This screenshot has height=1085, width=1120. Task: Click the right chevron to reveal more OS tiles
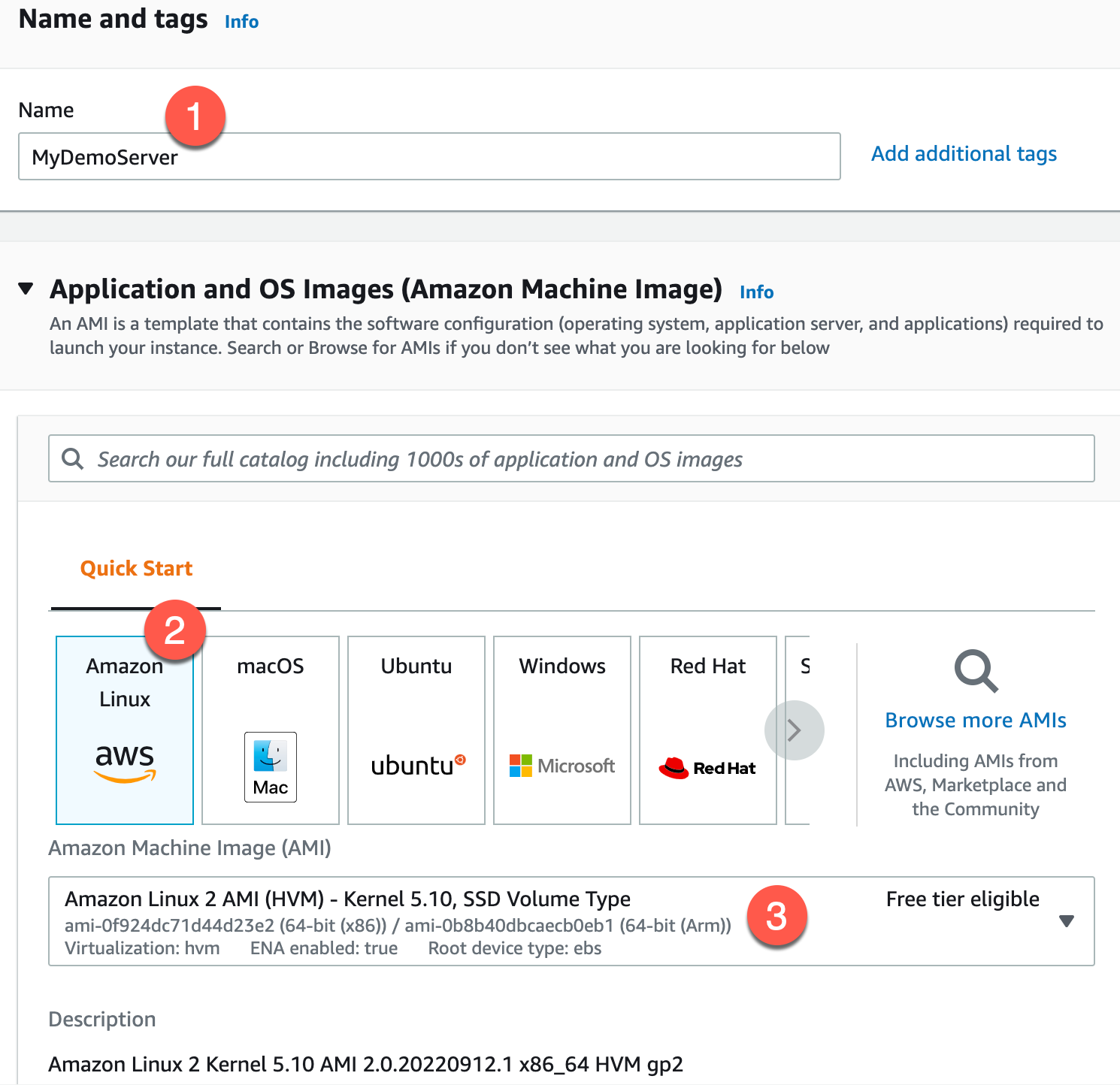coord(795,730)
